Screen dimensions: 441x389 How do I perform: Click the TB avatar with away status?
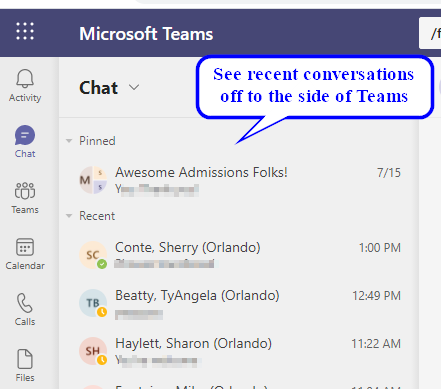[x=93, y=303]
